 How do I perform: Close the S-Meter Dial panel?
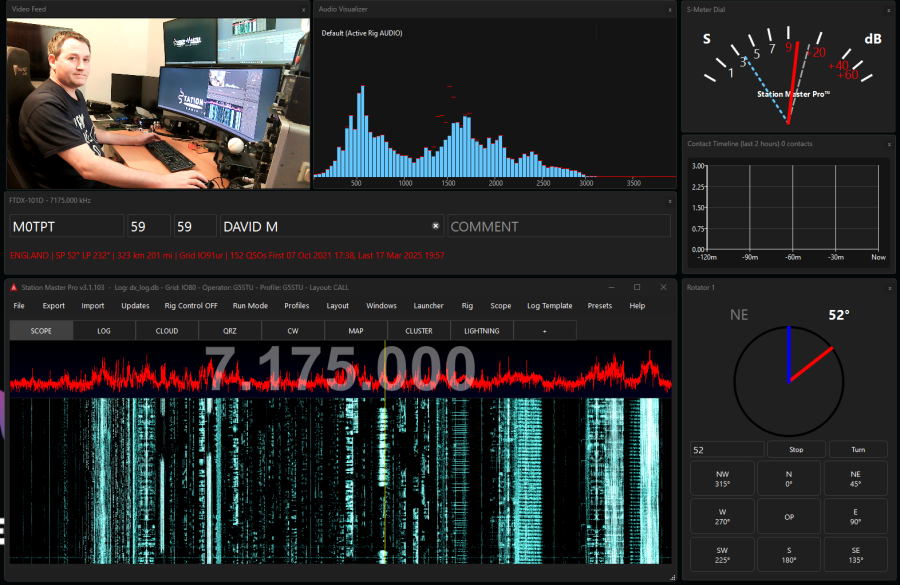click(x=889, y=10)
